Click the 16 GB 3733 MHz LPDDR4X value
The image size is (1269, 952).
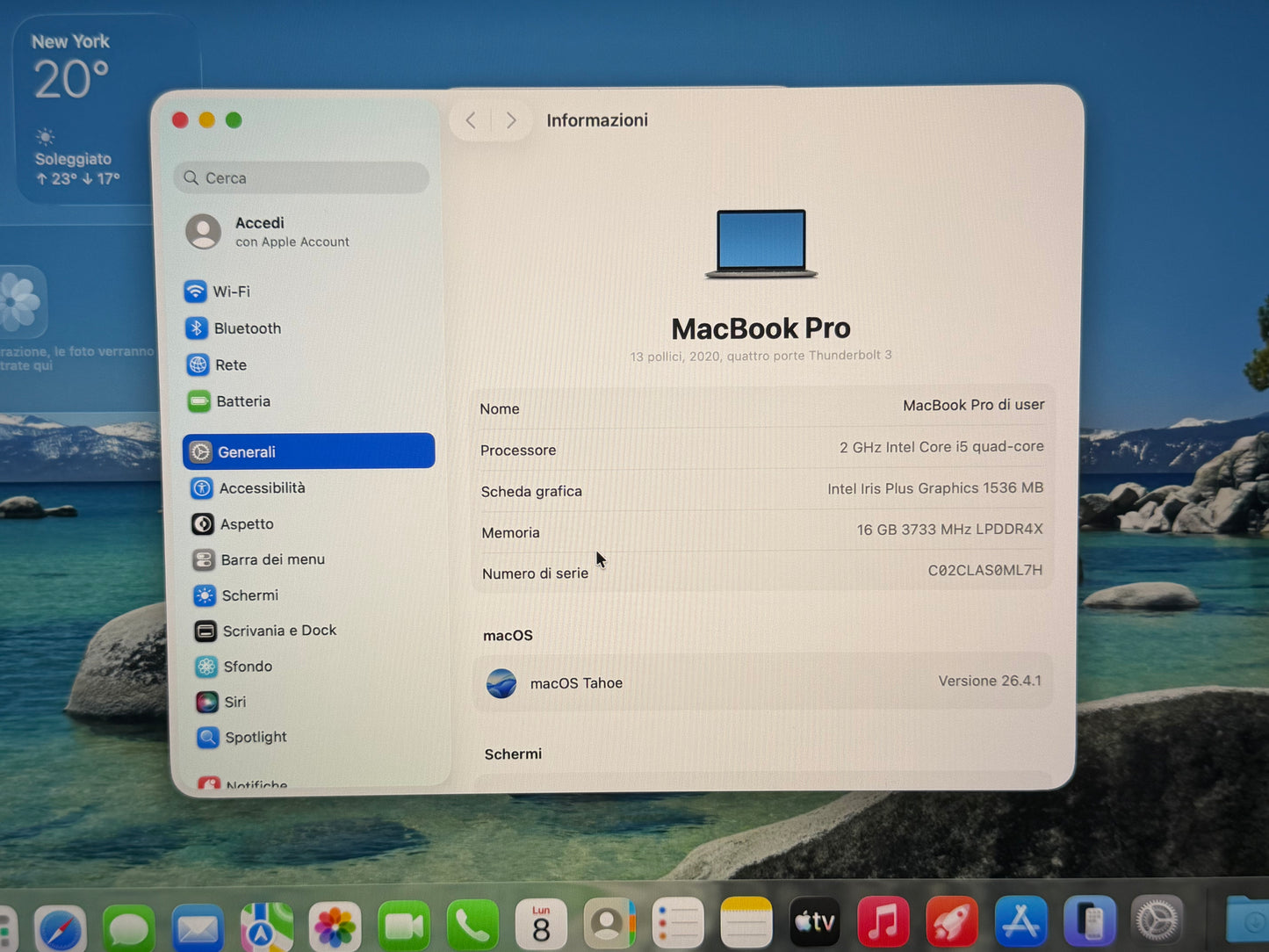coord(949,530)
